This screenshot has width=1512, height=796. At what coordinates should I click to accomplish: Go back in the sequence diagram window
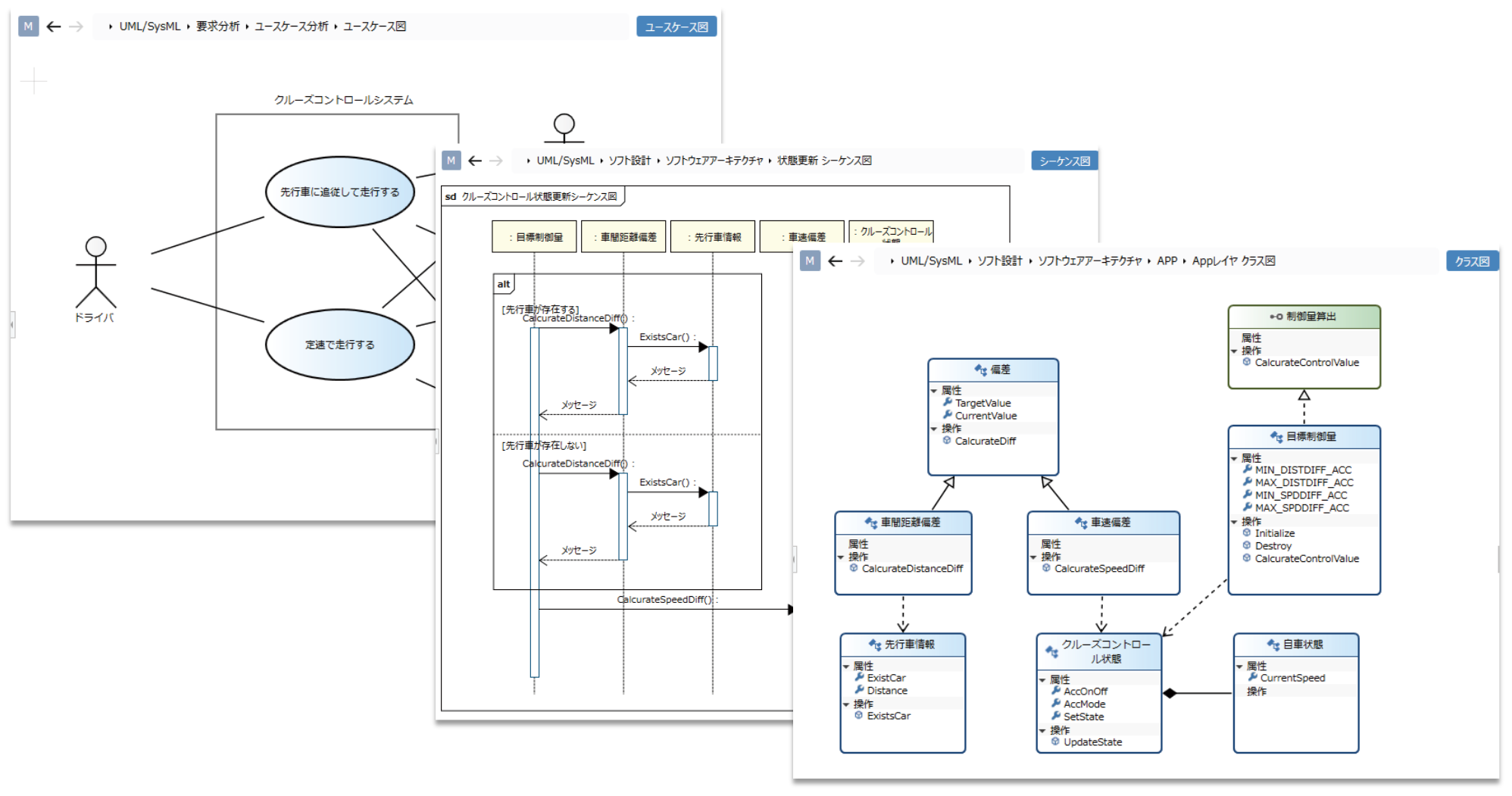pos(475,161)
